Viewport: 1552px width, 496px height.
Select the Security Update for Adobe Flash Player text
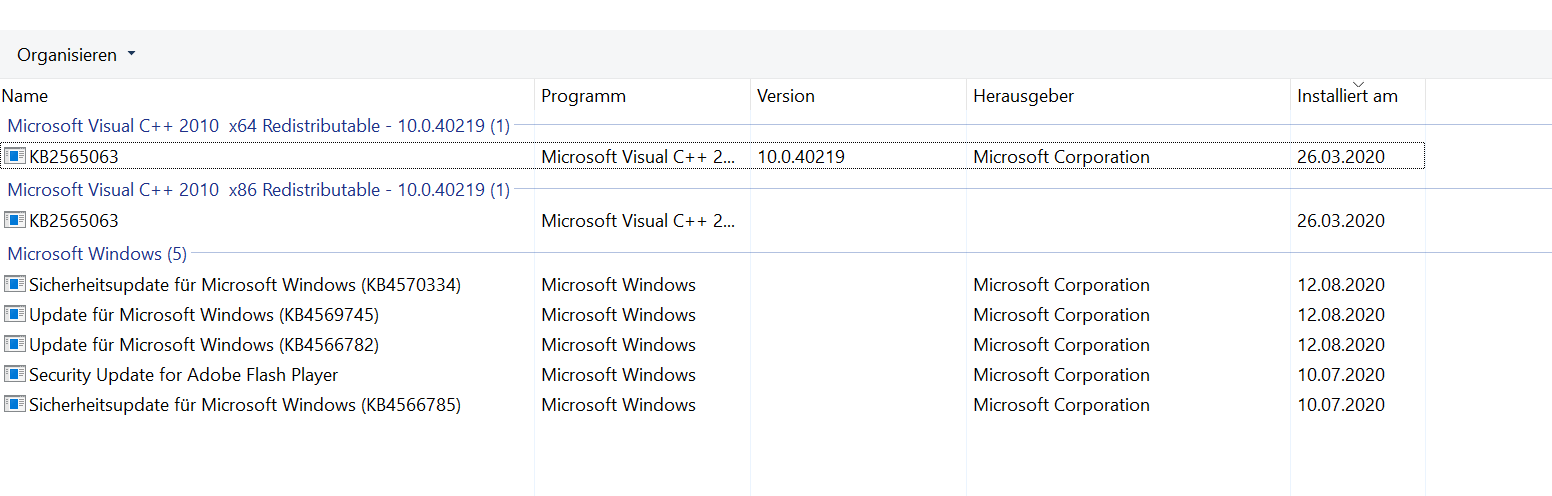pos(184,375)
